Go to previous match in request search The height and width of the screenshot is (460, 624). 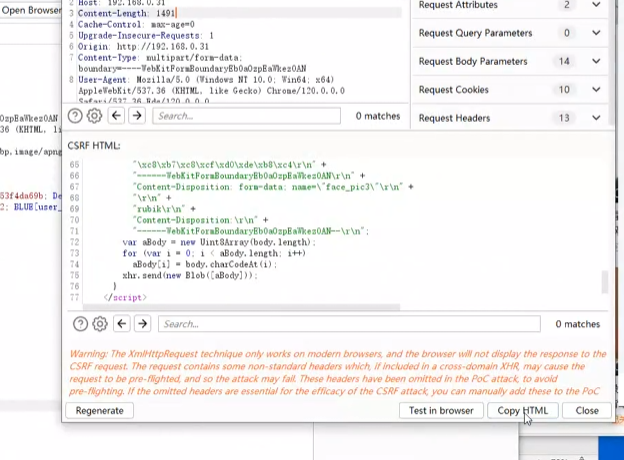(116, 116)
